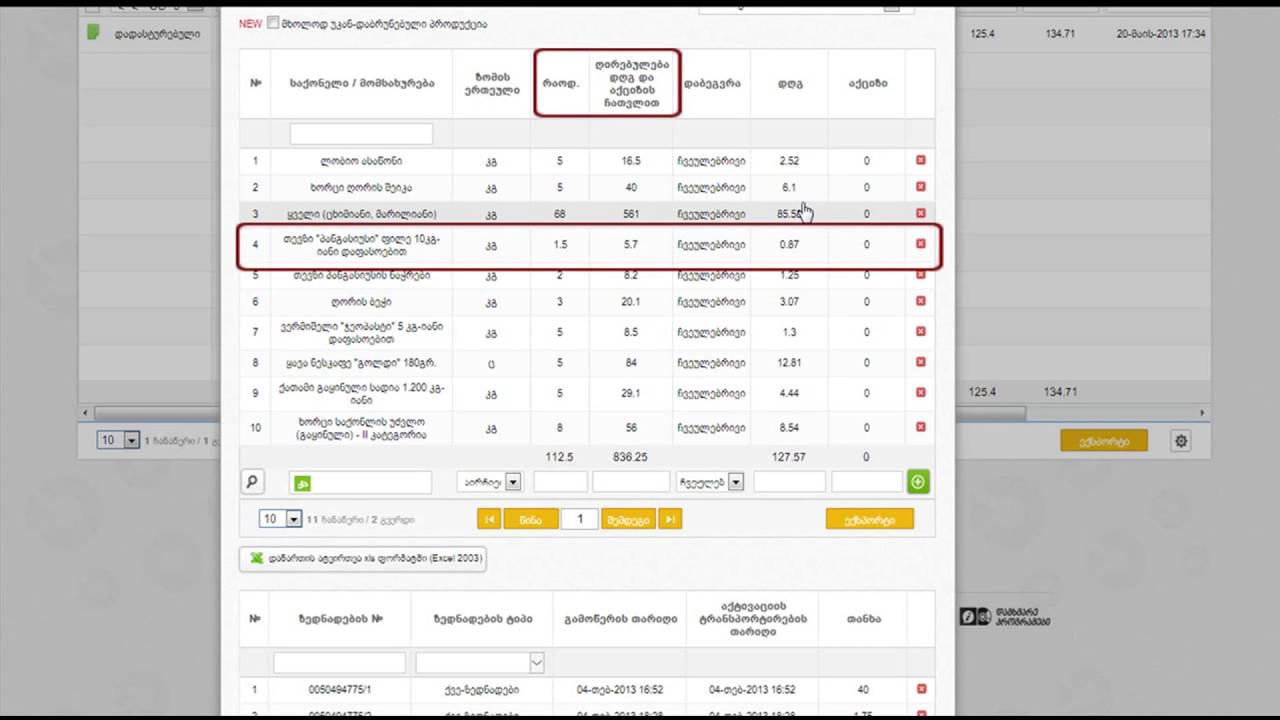Focus the new-row VAT input field
1280x720 pixels.
click(789, 482)
